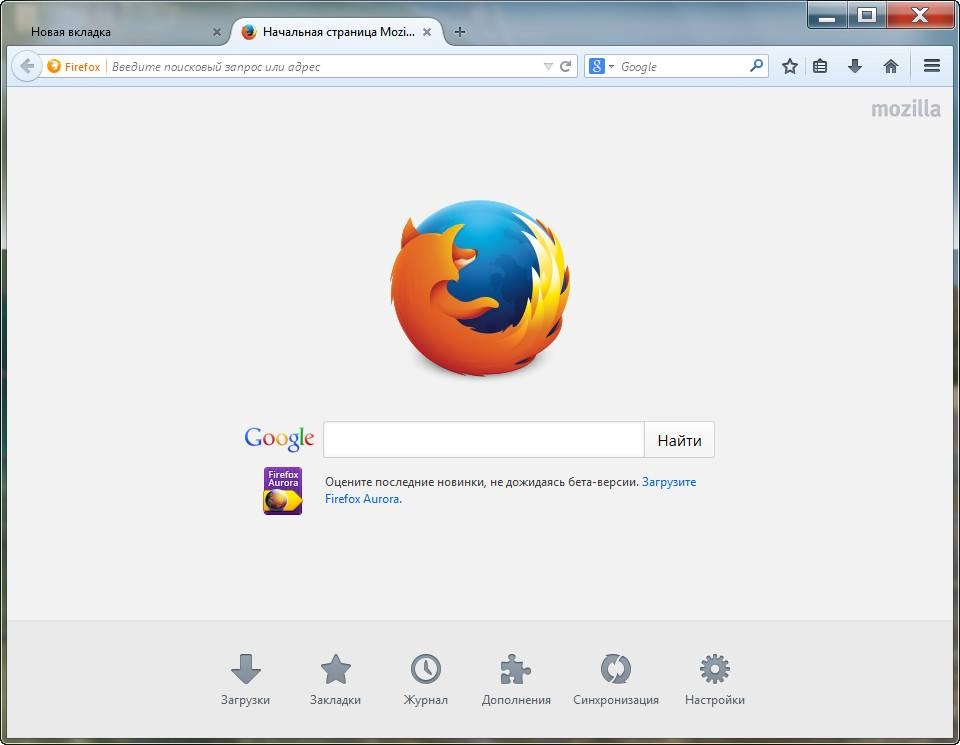Open 'Настройки' settings shortcut
Viewport: 960px width, 745px height.
[714, 679]
